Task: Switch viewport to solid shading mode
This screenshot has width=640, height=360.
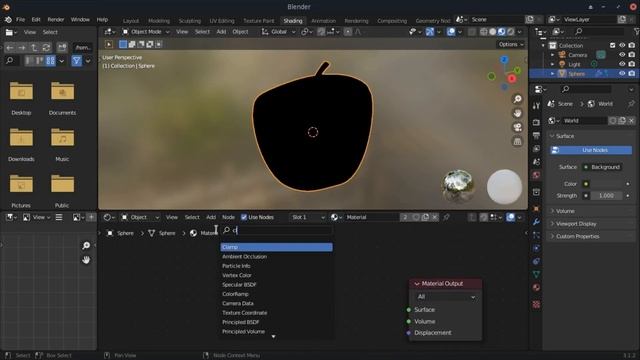Action: pyautogui.click(x=493, y=32)
